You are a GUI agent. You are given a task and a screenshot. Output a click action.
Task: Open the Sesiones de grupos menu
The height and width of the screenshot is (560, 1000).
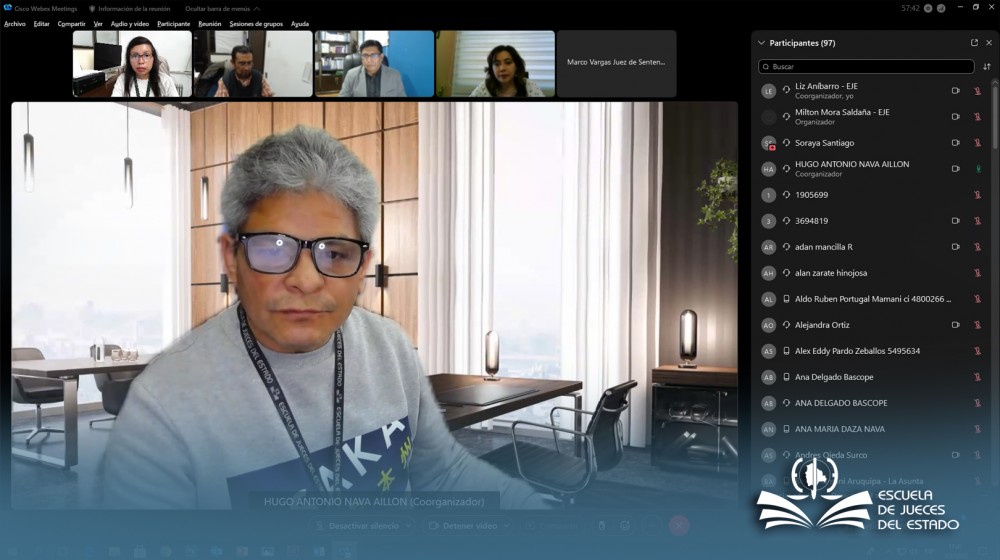(255, 24)
